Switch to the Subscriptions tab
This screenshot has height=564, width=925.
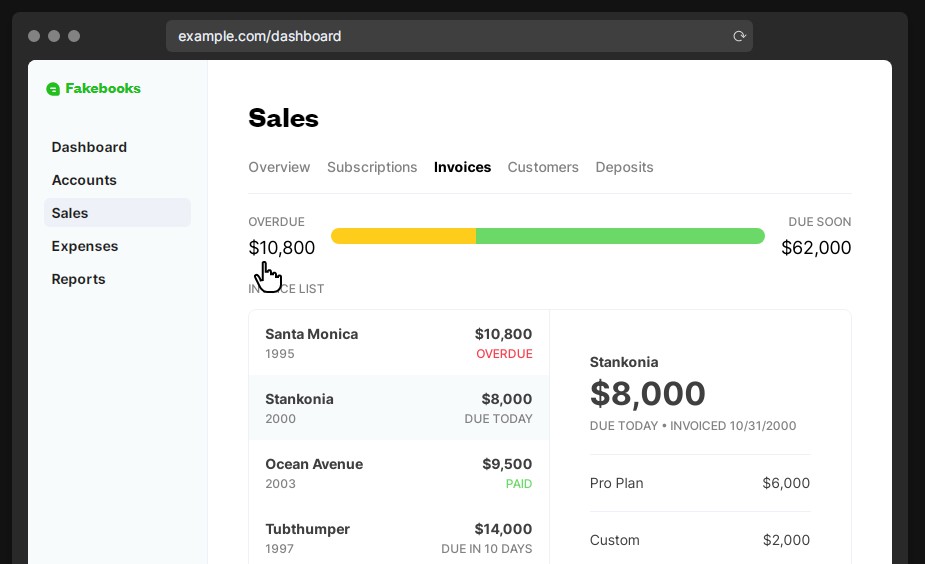372,167
